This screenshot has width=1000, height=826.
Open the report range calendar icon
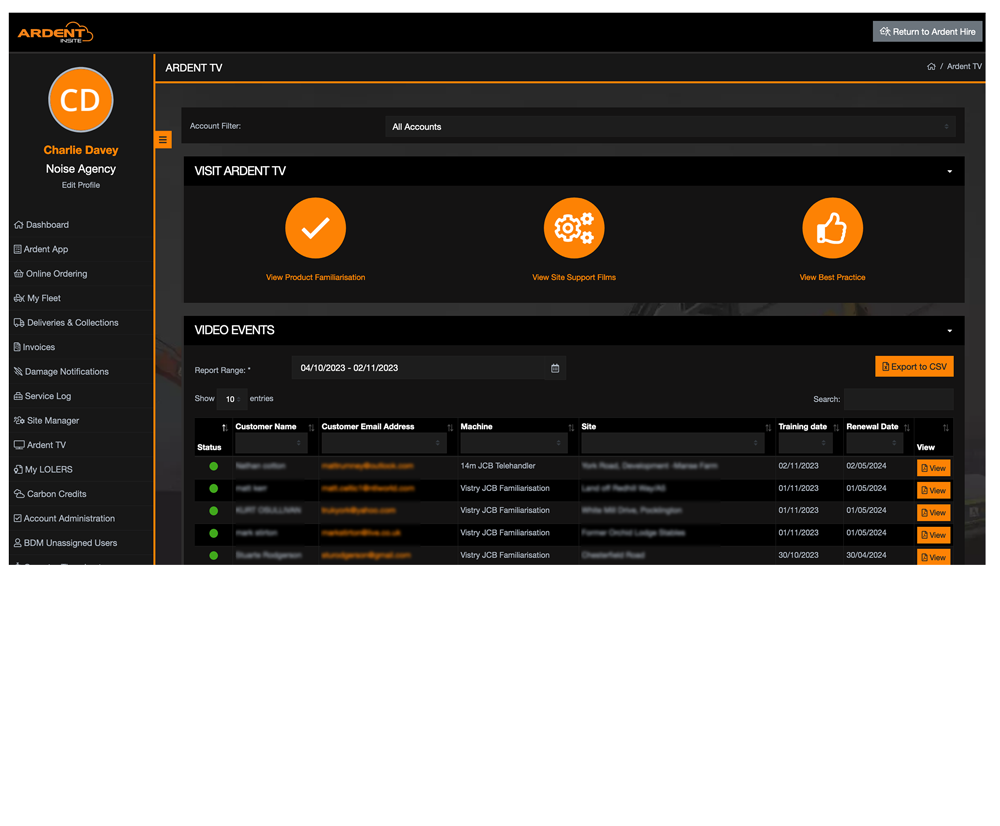[x=555, y=368]
